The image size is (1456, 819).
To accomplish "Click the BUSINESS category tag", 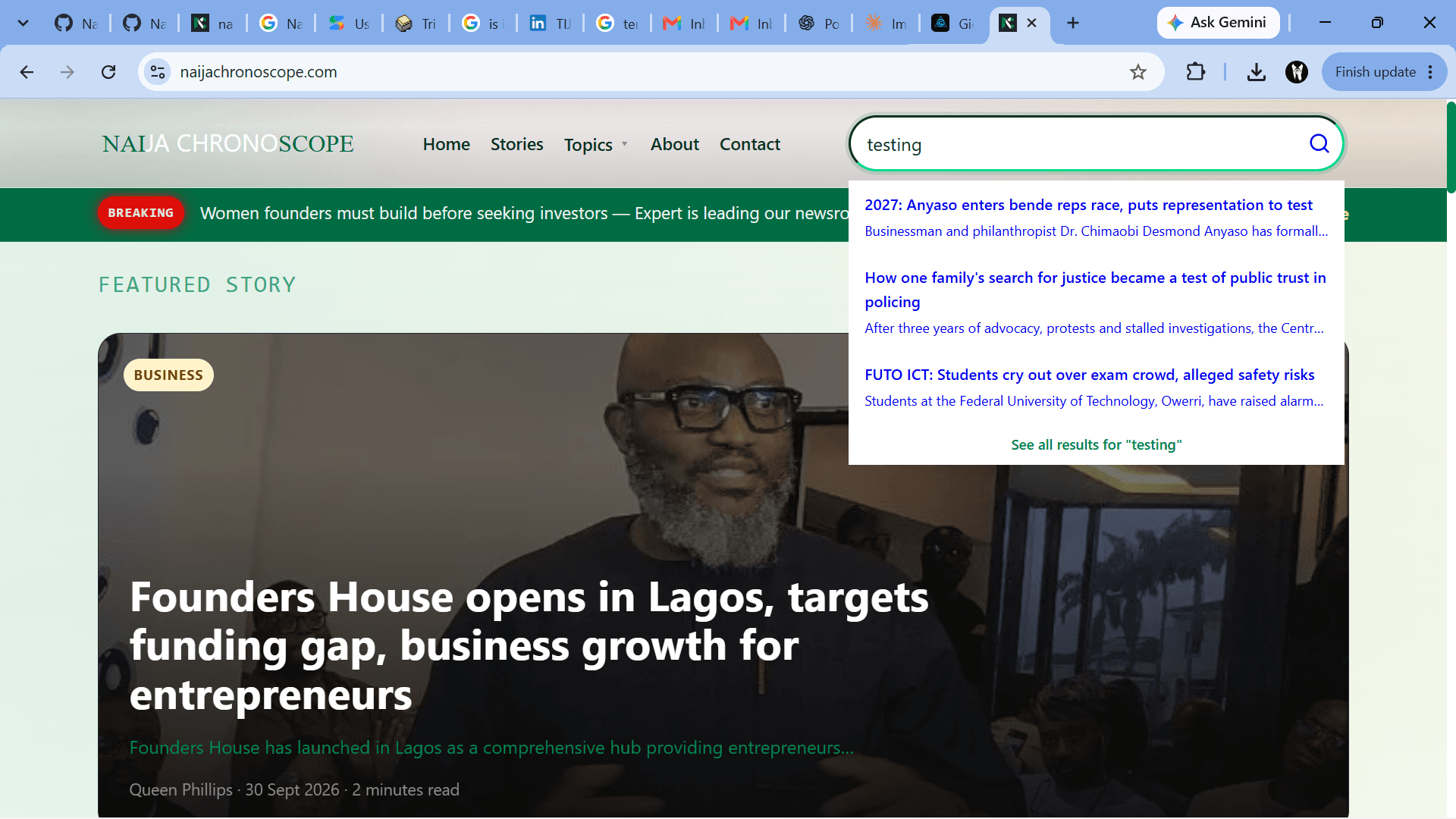I will point(168,375).
